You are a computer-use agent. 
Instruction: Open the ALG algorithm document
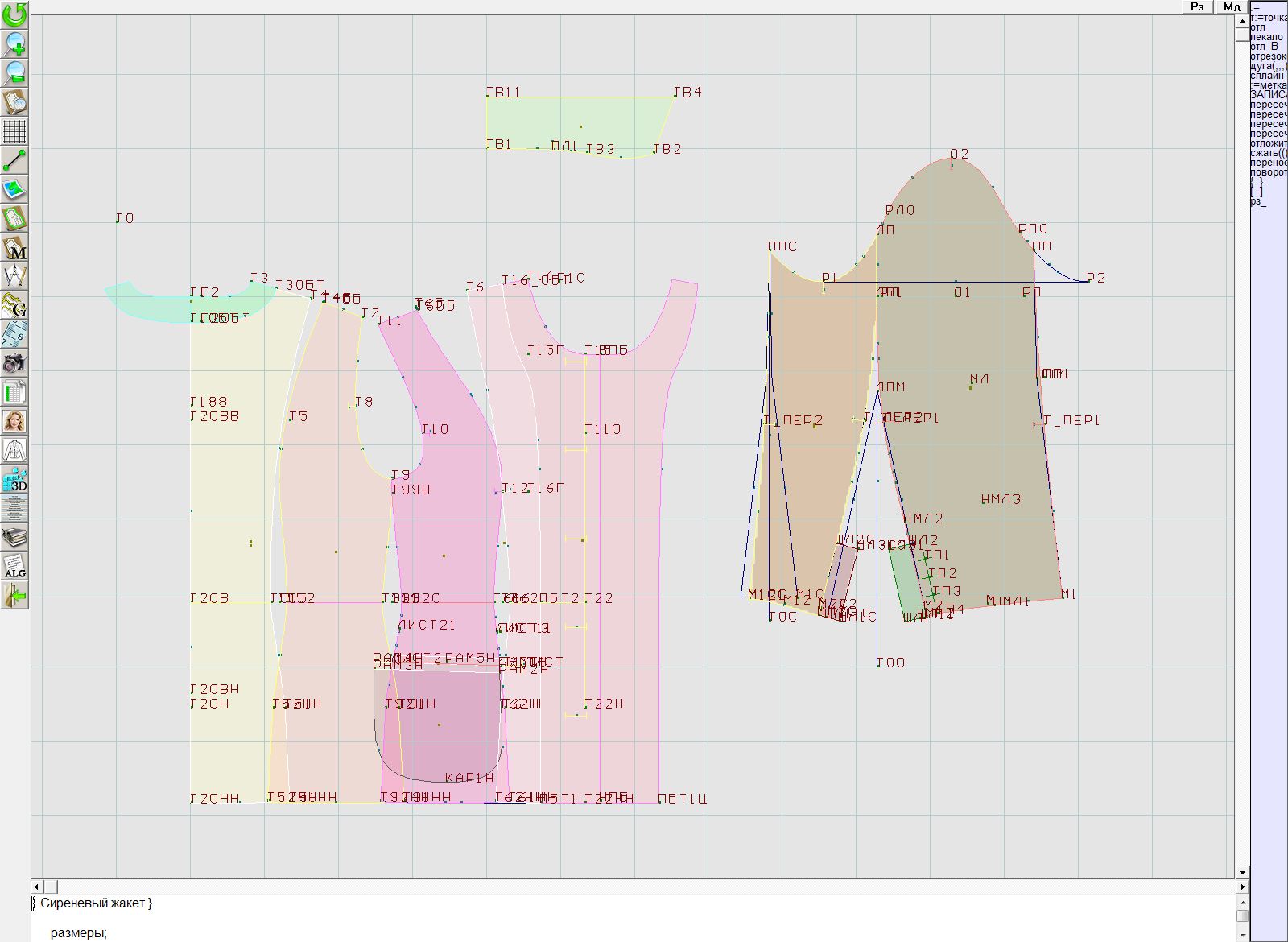(14, 567)
